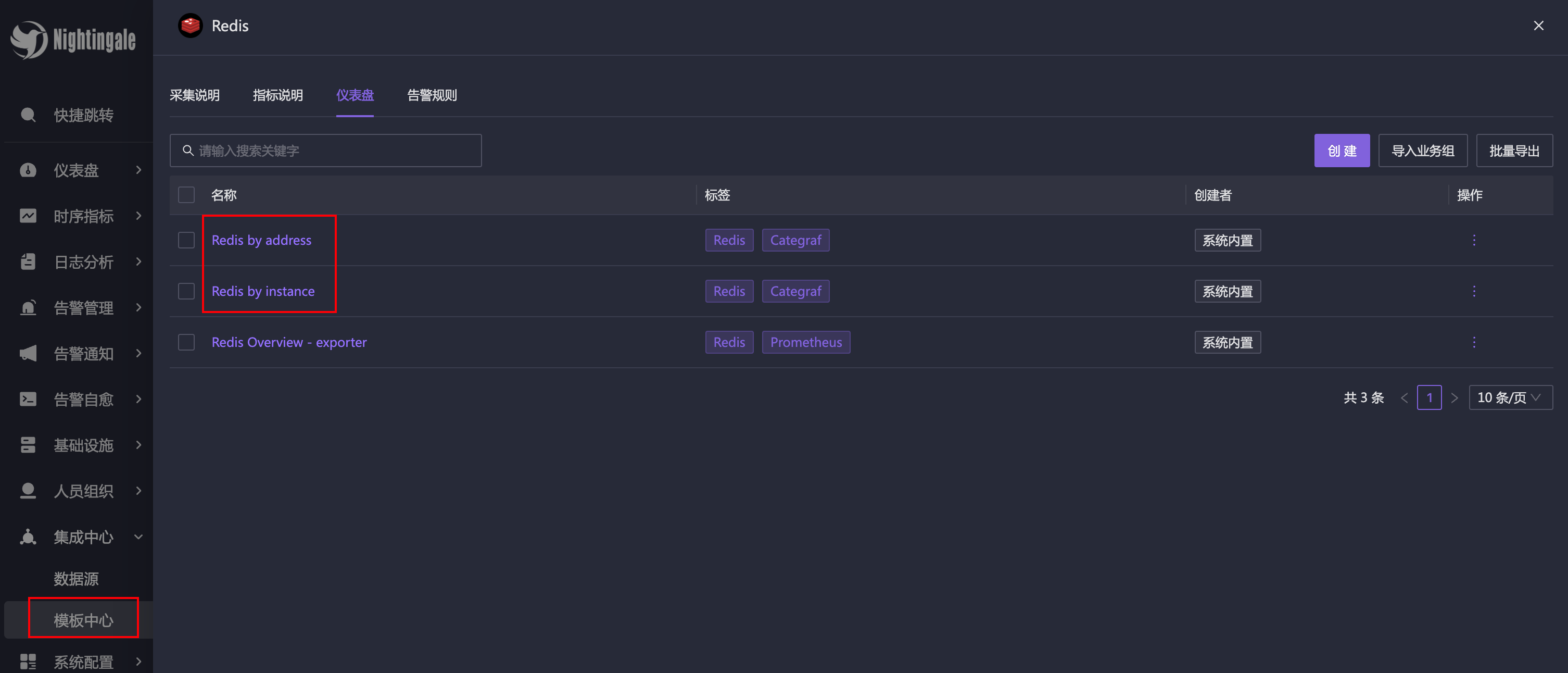Navigate to 基础设施 infrastructure section
Viewport: 1568px width, 673px height.
[80, 445]
